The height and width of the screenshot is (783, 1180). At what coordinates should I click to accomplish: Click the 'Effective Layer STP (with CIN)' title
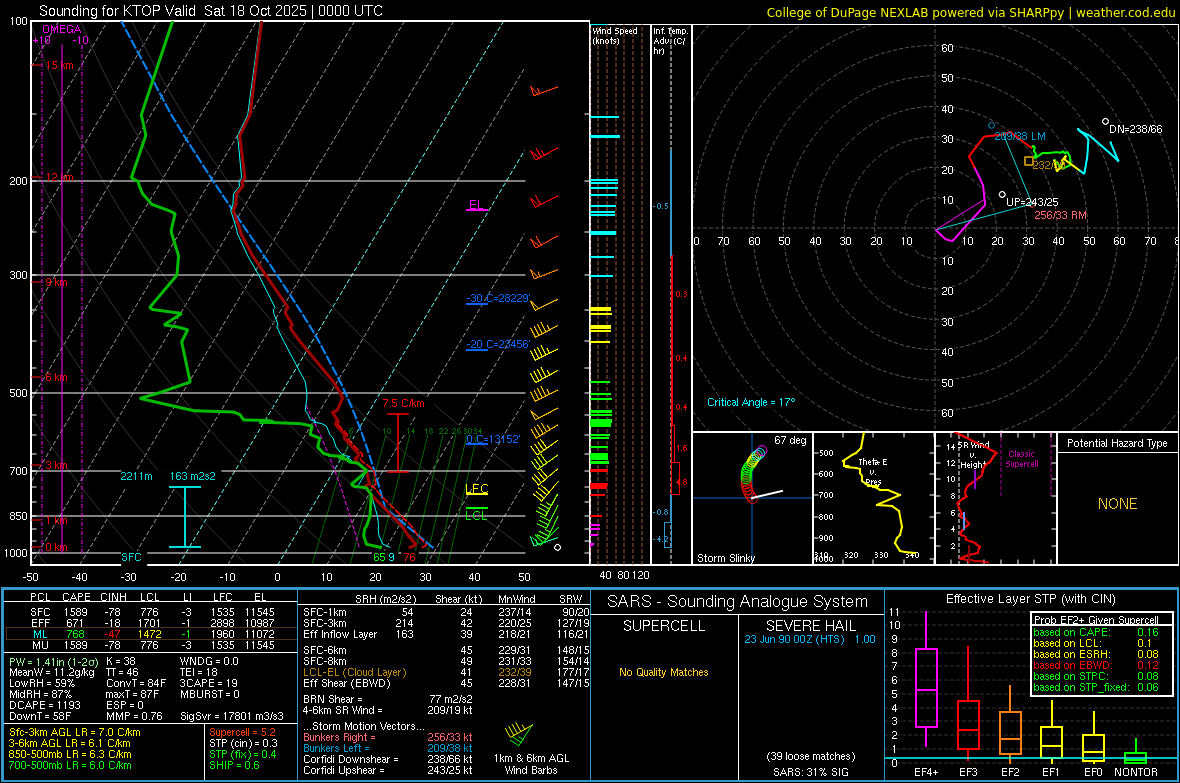pyautogui.click(x=1030, y=599)
